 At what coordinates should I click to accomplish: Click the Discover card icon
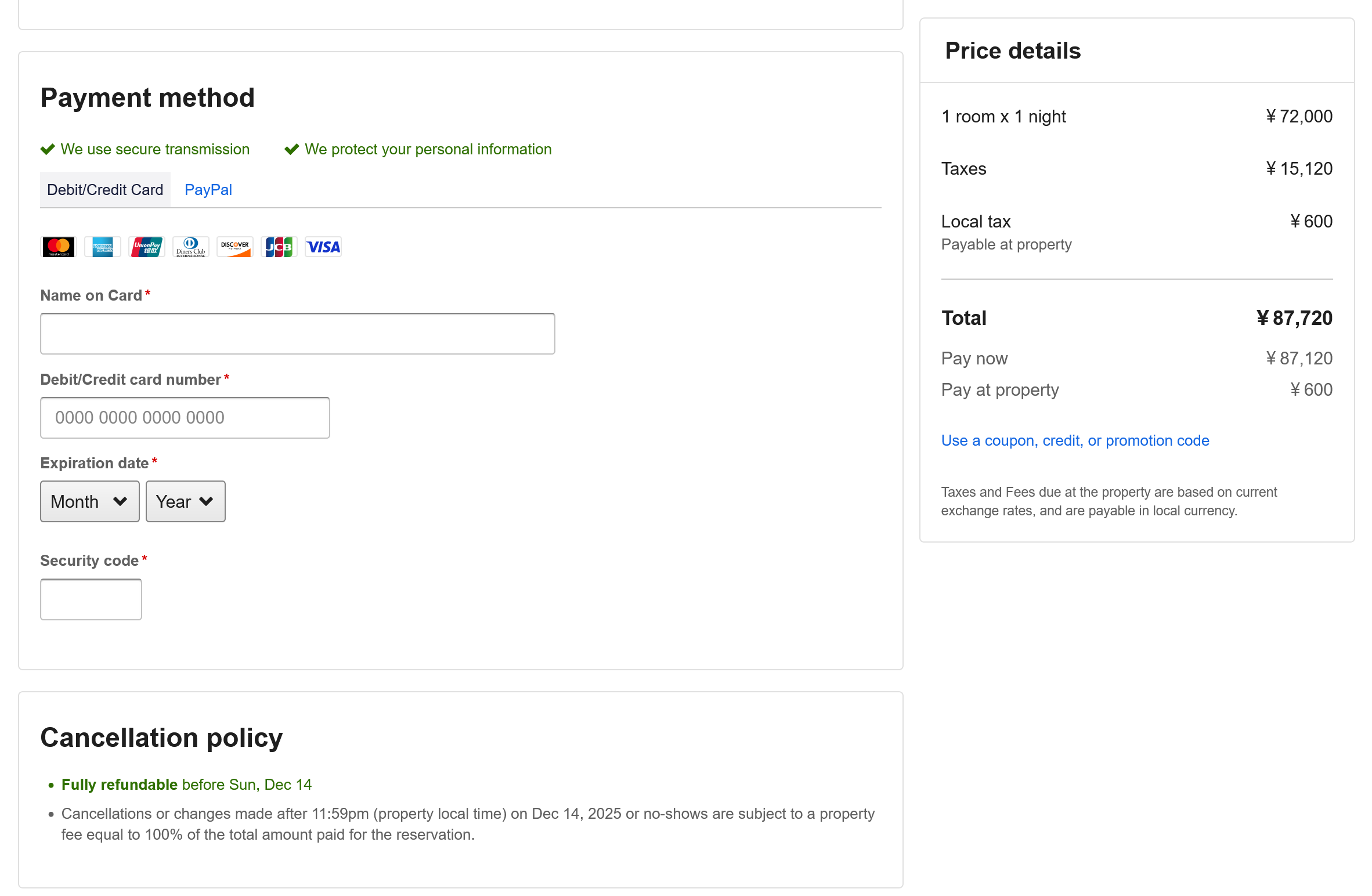(235, 247)
